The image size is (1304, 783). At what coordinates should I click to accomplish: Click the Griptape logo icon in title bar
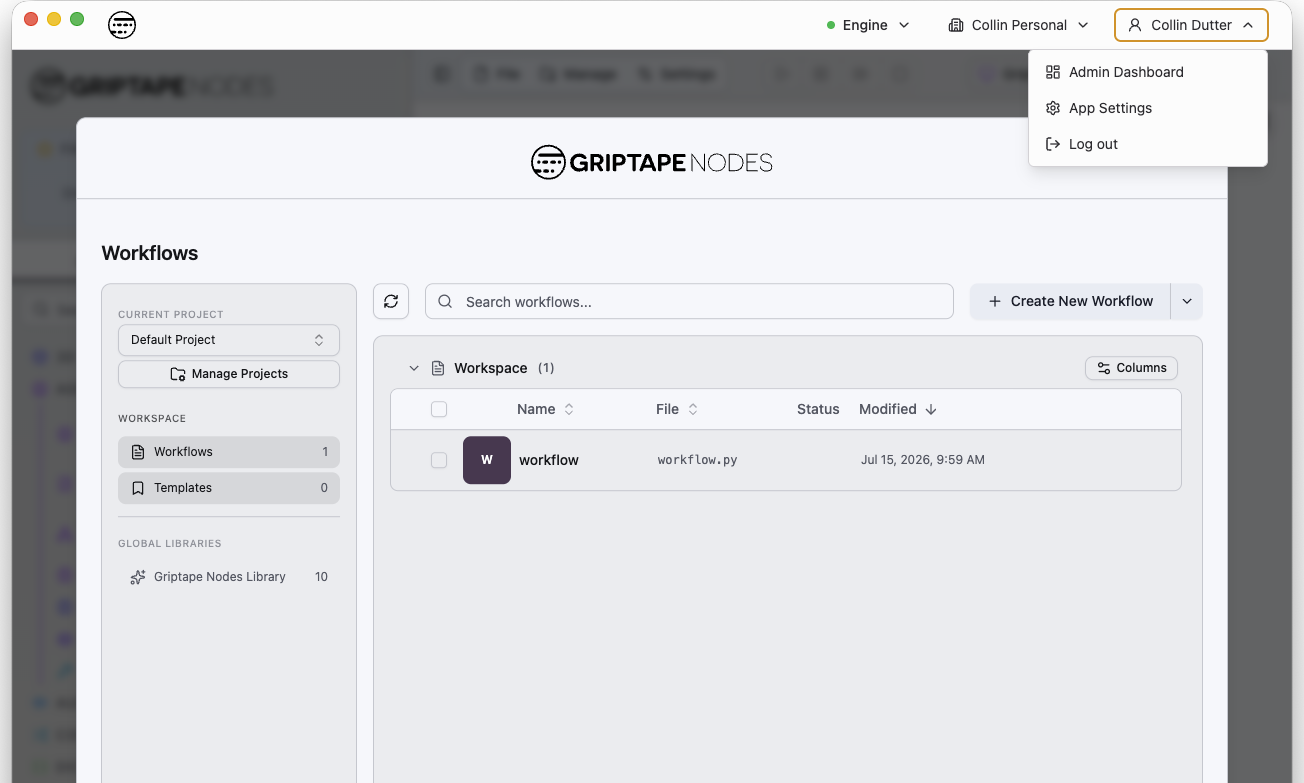click(x=122, y=25)
